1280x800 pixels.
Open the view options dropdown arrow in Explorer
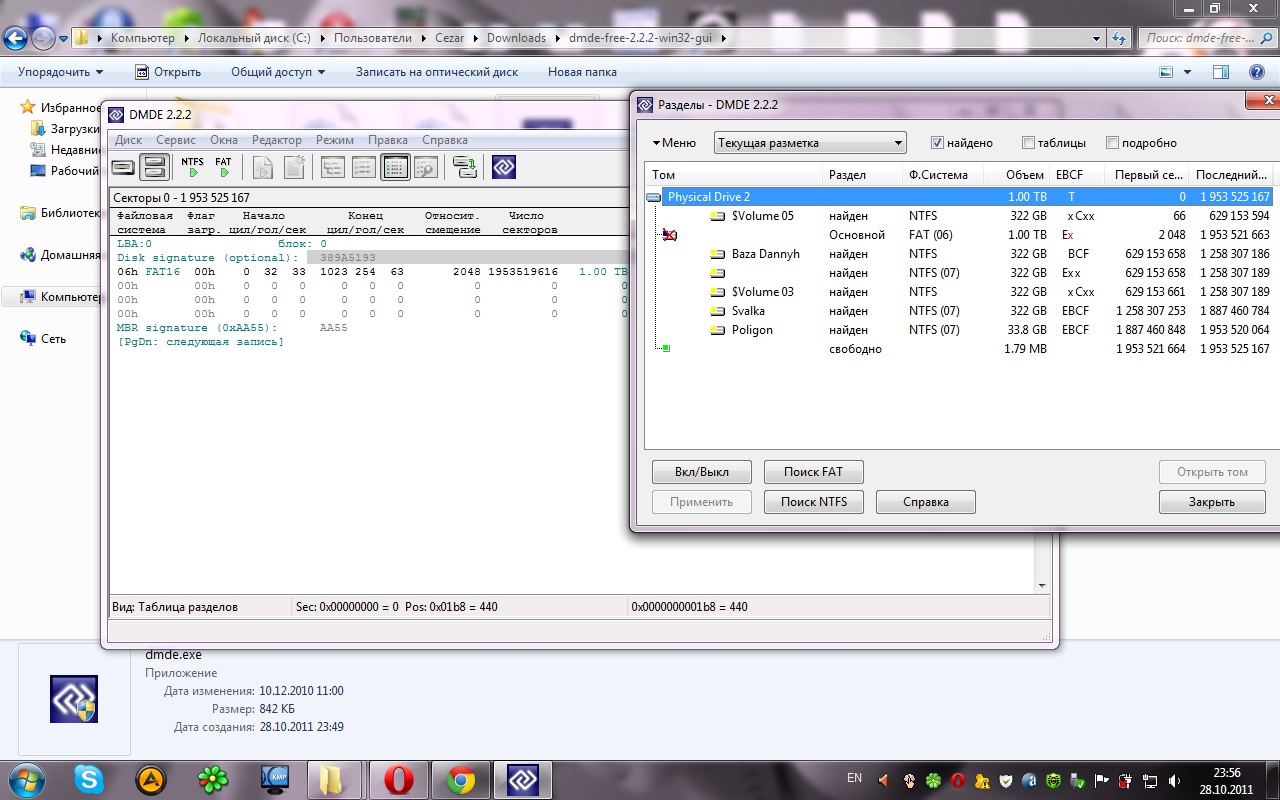(1188, 72)
